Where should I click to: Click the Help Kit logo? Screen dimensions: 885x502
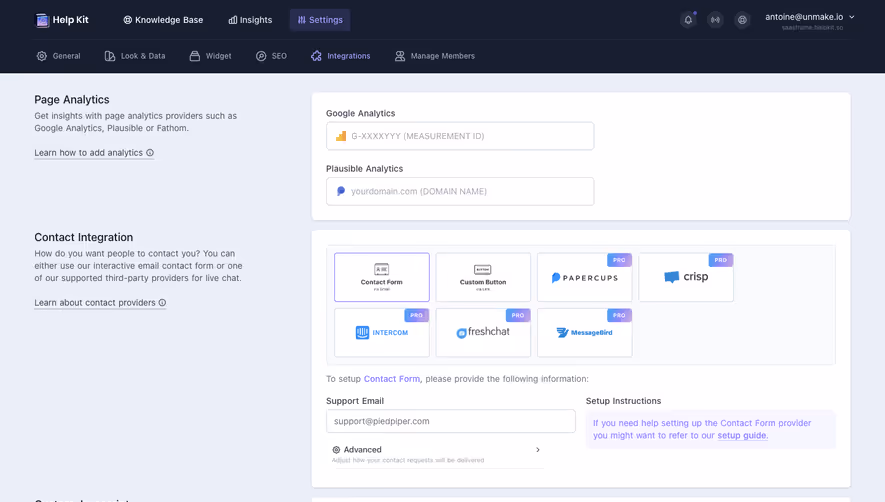coord(62,20)
